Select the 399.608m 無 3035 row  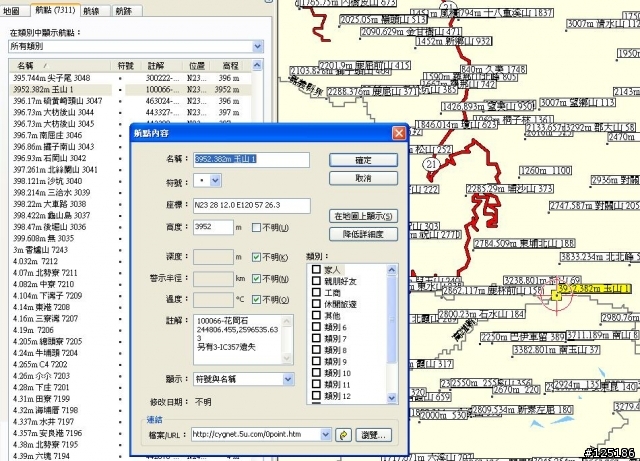69,238
